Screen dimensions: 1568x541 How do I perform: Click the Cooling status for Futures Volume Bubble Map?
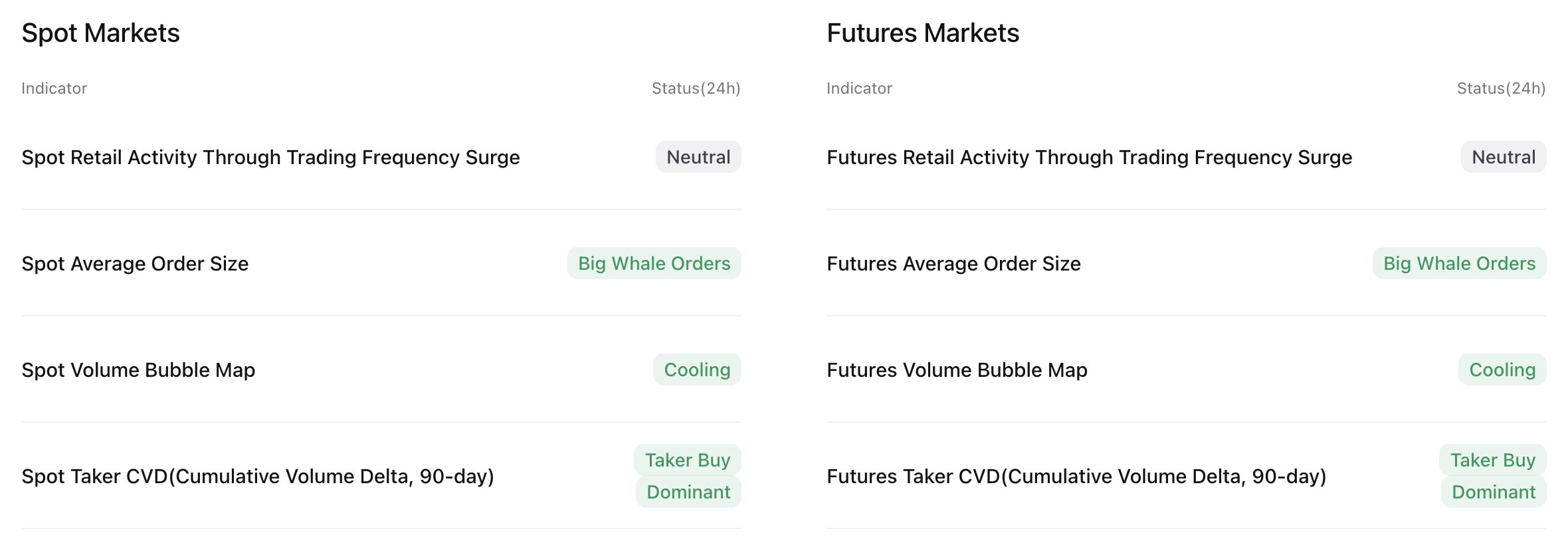(1502, 370)
